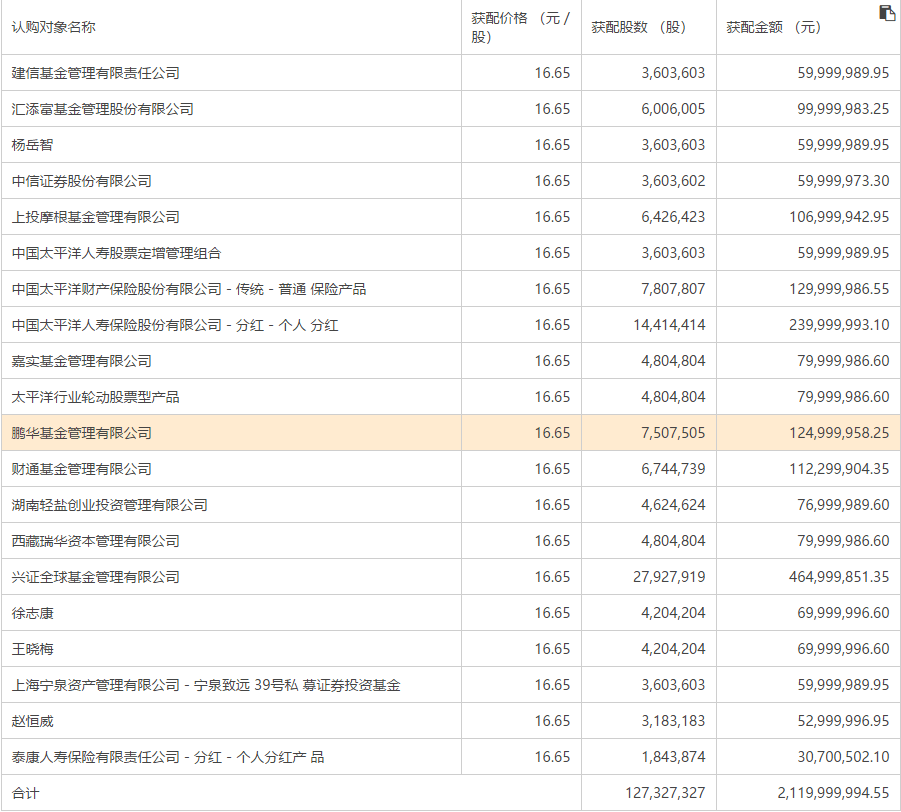Click share count 4,624,624

coord(673,505)
